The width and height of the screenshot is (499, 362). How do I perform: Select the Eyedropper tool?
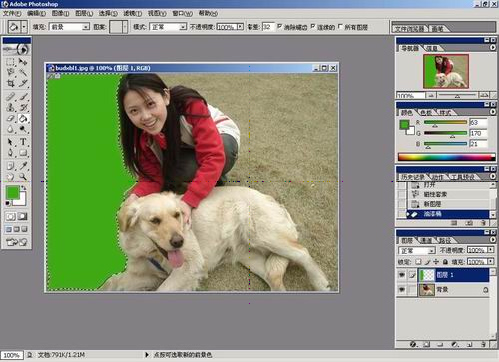pos(23,166)
